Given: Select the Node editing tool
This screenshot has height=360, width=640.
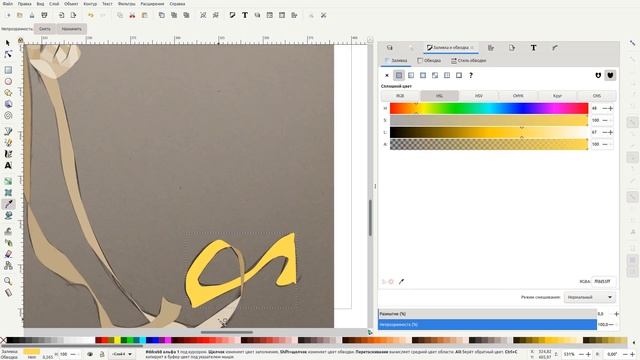Looking at the screenshot, I should [8, 54].
